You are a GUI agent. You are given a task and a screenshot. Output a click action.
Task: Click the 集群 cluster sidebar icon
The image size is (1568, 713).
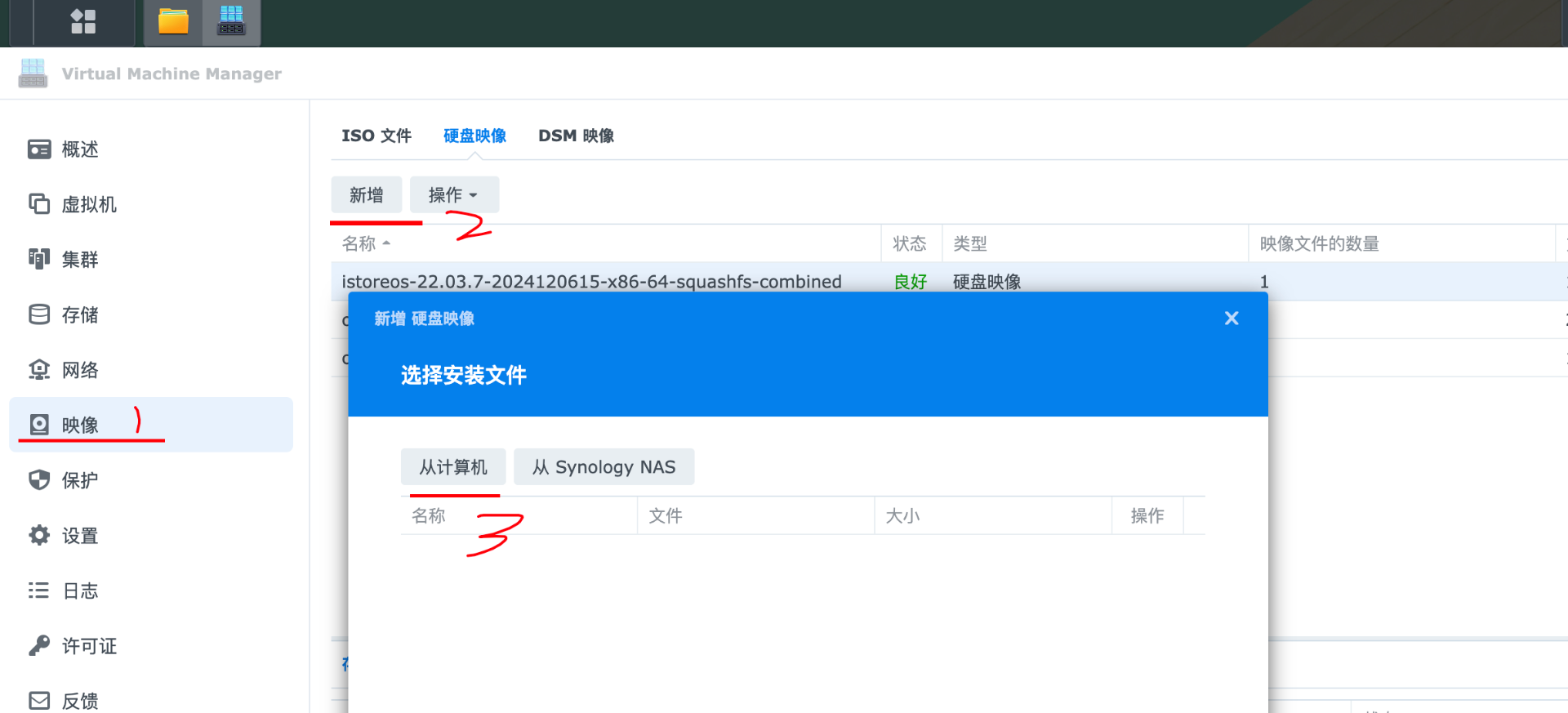(x=39, y=259)
